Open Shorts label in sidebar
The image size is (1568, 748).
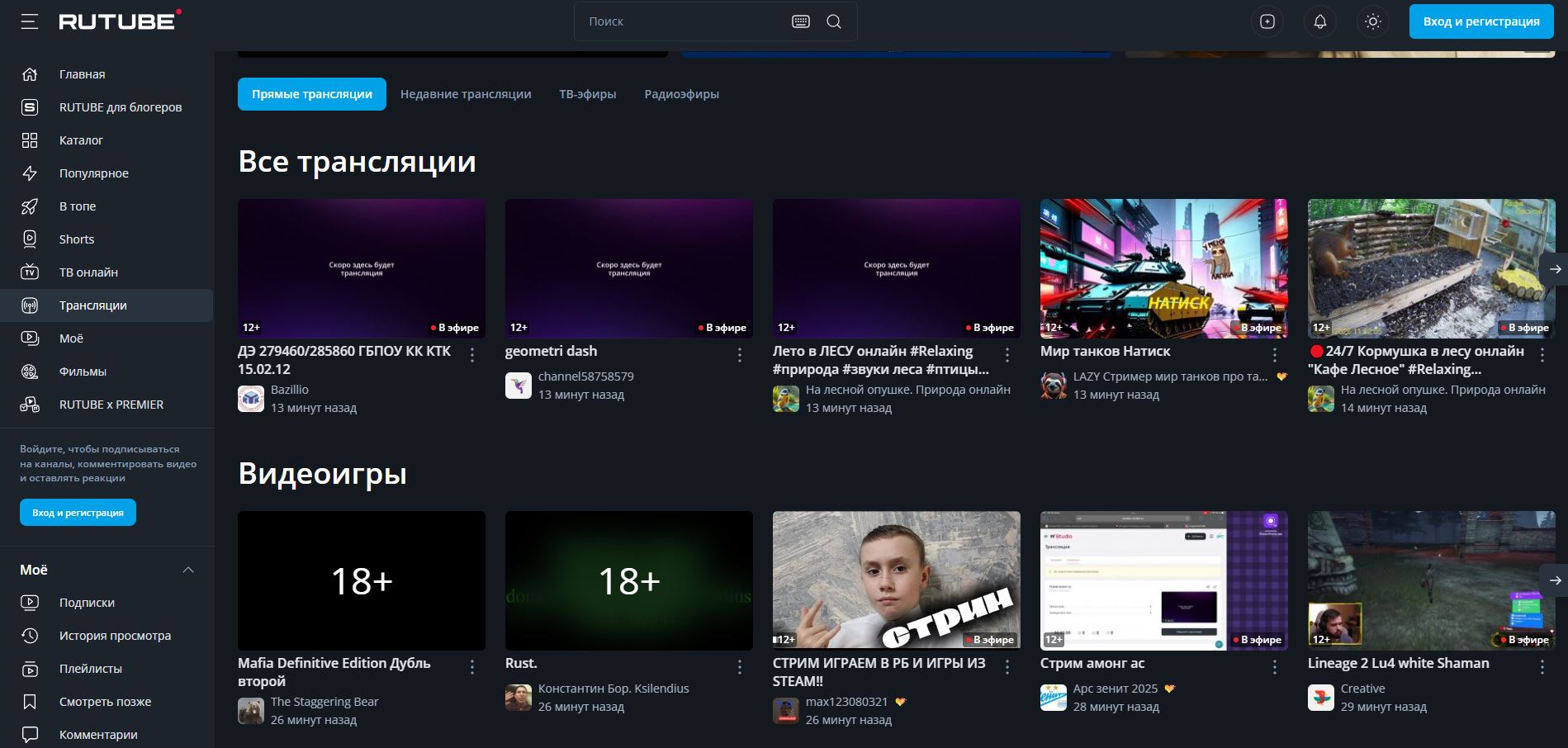coord(77,239)
